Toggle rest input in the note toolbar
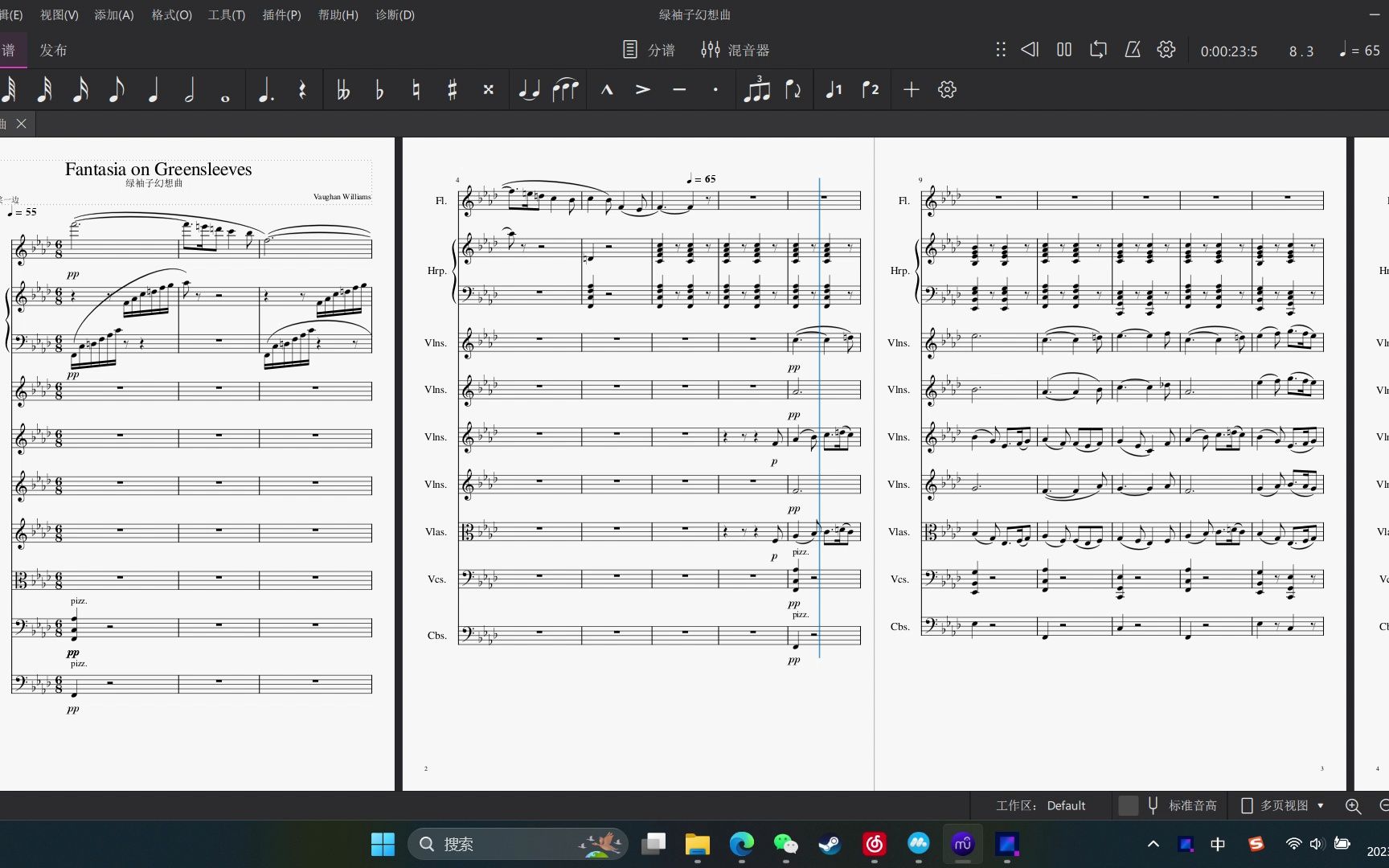 pyautogui.click(x=302, y=90)
